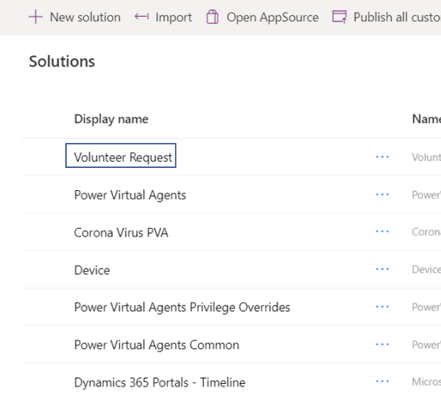
Task: Click the Publish all customizations icon
Action: point(339,17)
